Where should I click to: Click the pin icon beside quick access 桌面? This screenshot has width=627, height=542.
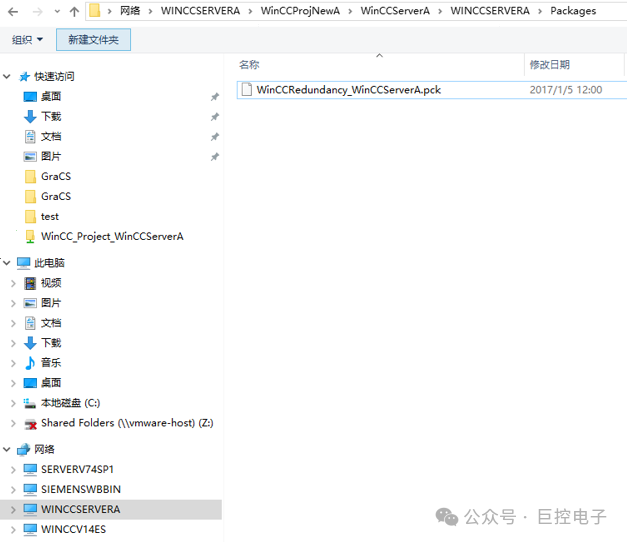tap(215, 97)
